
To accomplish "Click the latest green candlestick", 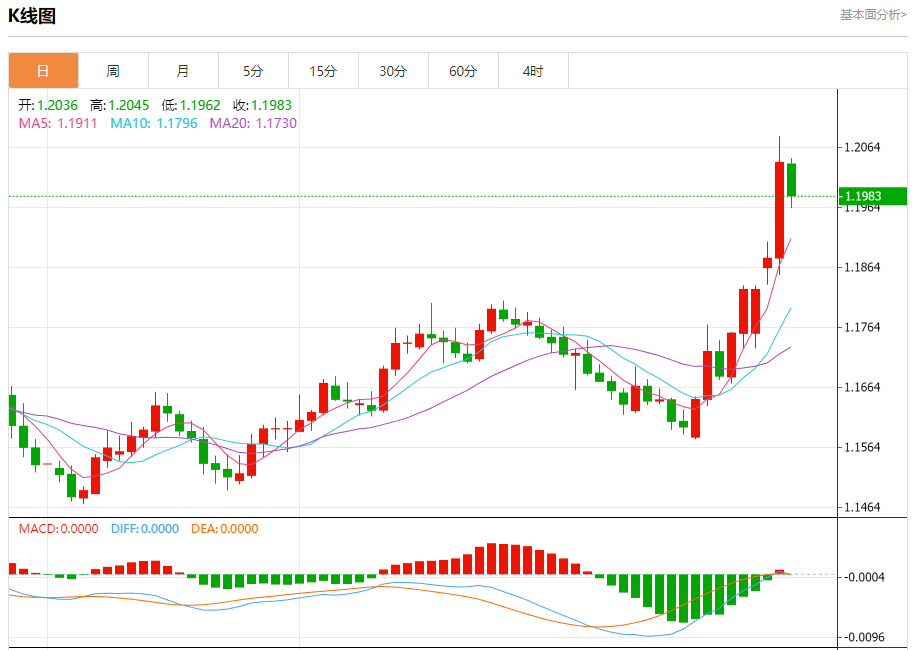I will tap(791, 180).
